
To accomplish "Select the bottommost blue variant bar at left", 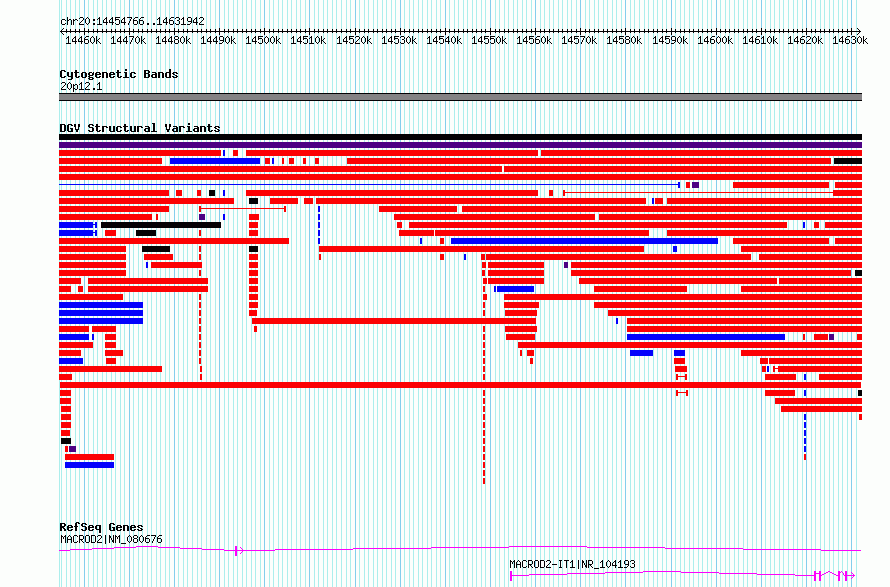I will point(90,465).
